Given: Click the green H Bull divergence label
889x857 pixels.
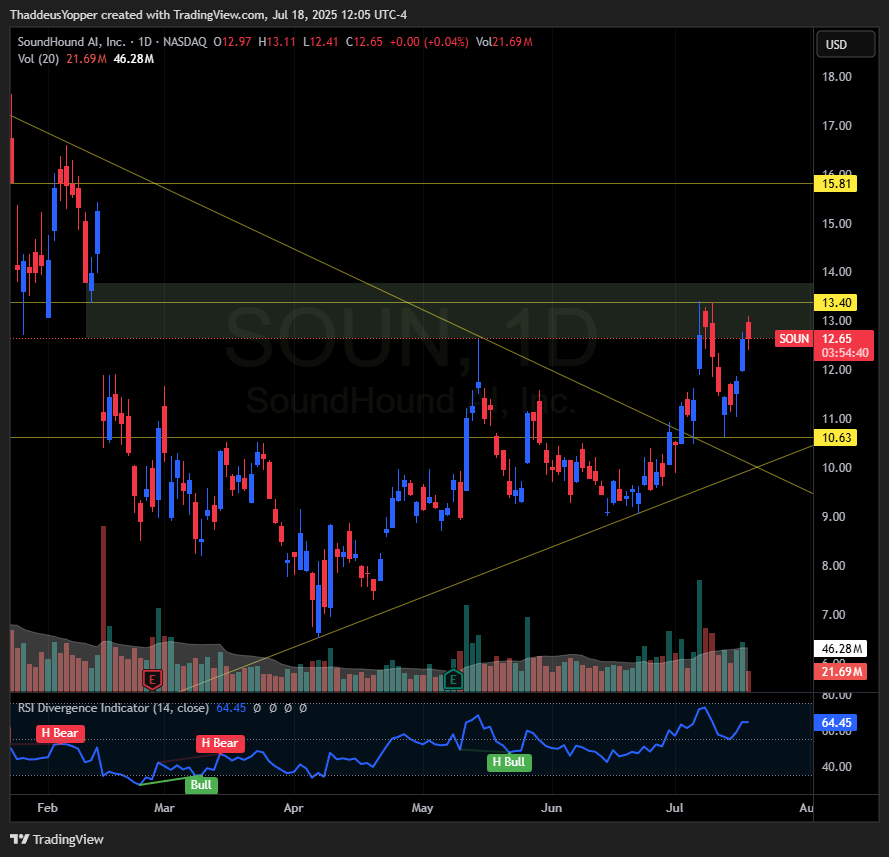Looking at the screenshot, I should (509, 762).
